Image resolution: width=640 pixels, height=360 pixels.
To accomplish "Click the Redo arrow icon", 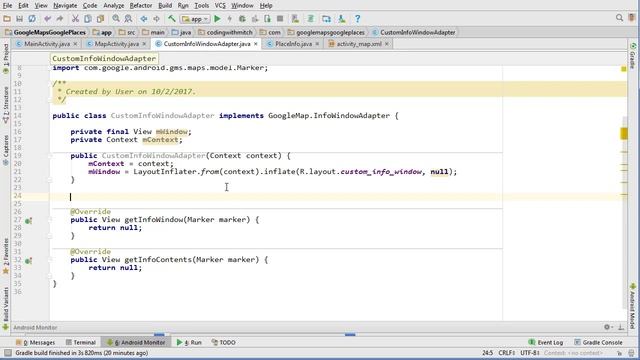I will [x=60, y=19].
